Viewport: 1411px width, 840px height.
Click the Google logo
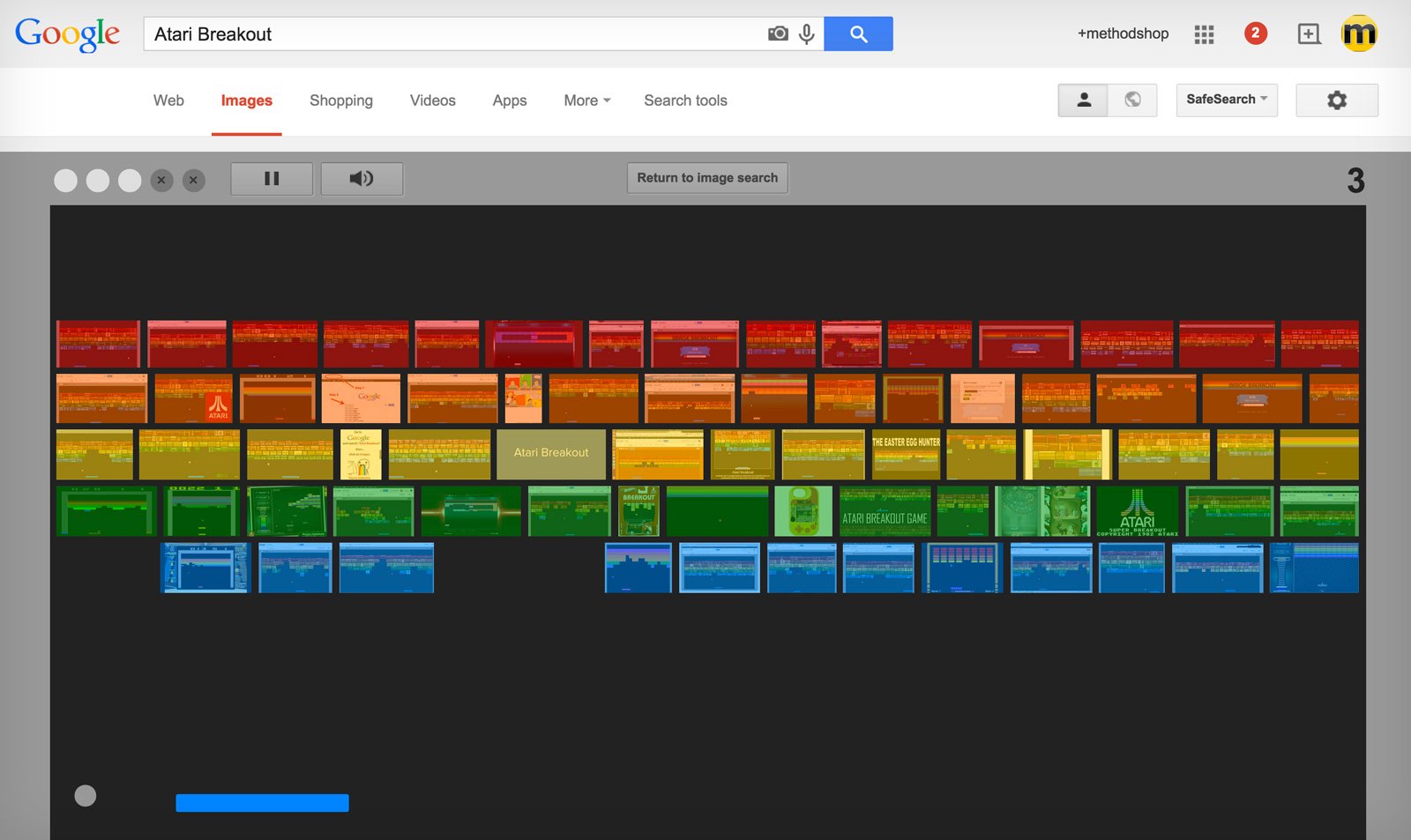click(x=67, y=34)
